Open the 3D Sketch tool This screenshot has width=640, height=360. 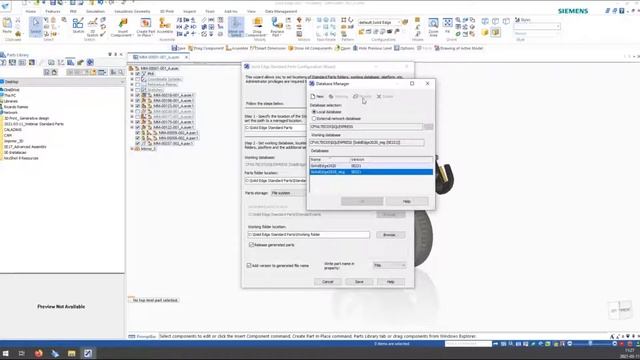[93, 27]
